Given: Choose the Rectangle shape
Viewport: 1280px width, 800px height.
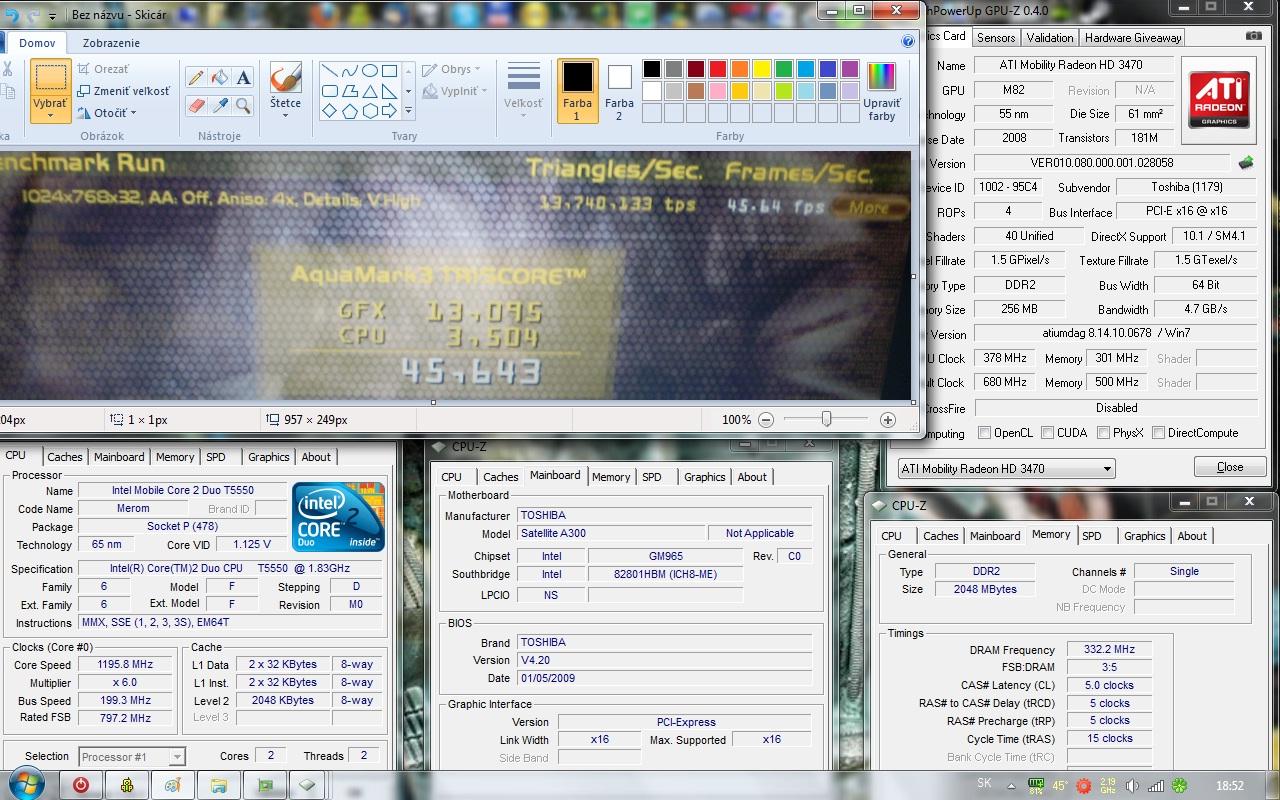Looking at the screenshot, I should pyautogui.click(x=389, y=71).
